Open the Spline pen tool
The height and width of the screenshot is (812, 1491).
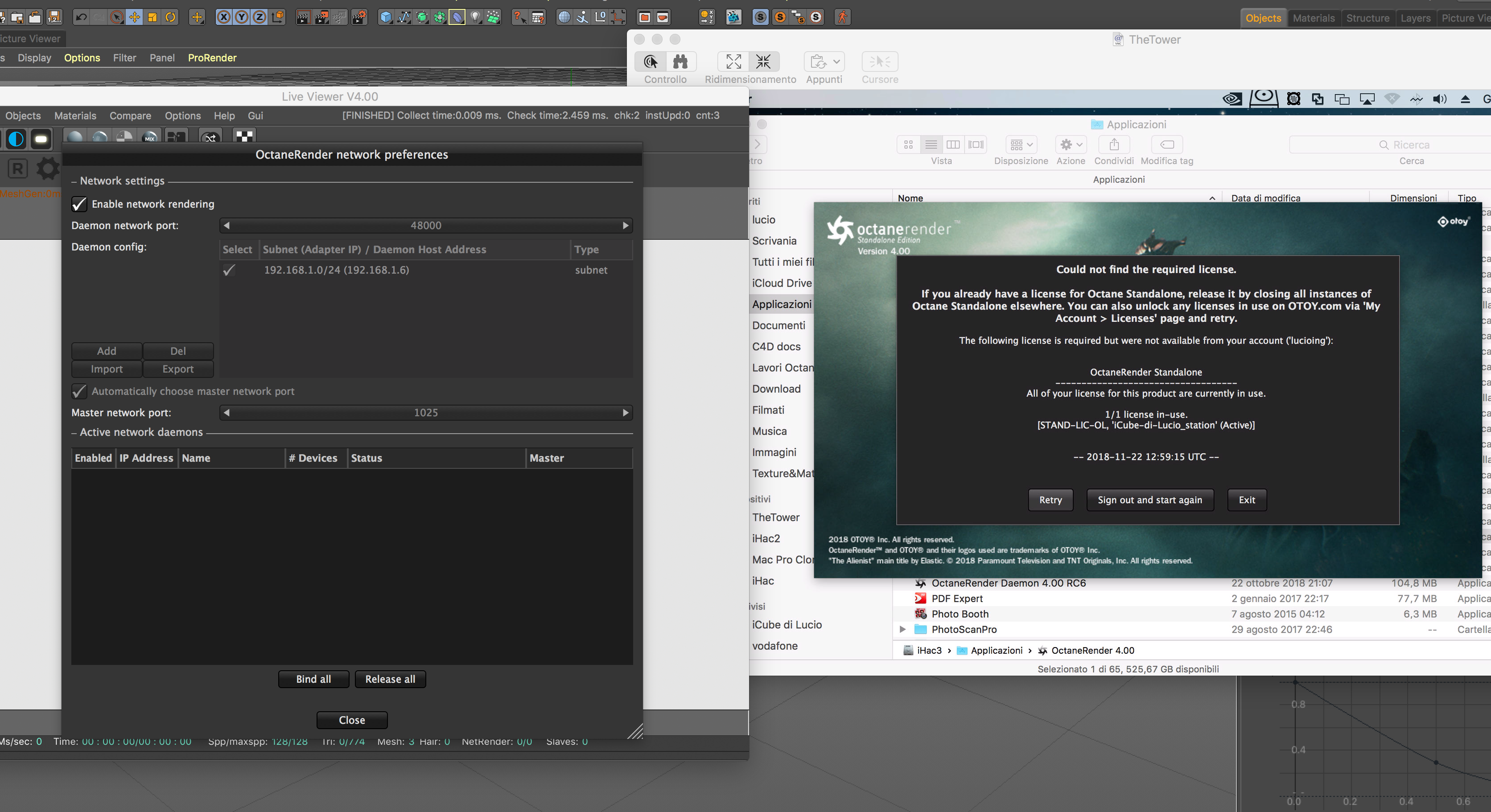click(404, 17)
